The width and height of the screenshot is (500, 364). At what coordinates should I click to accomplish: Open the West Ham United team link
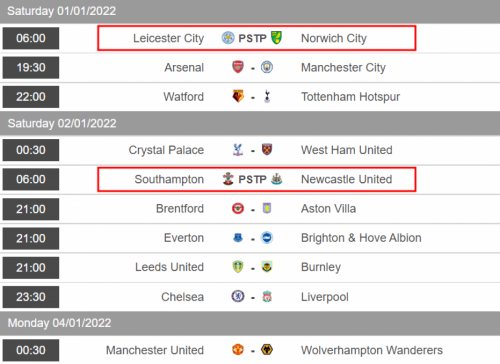pos(347,150)
